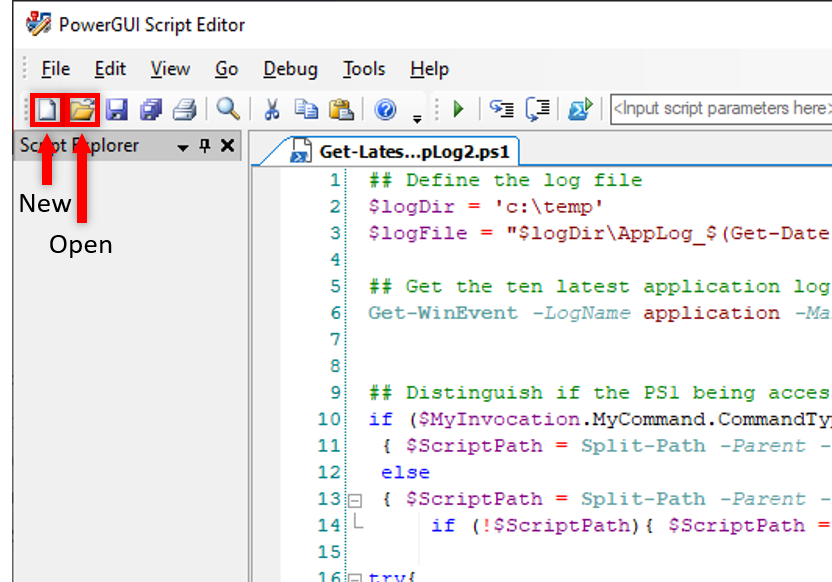This screenshot has height=582, width=832.
Task: Click the PowerShell run-in-console icon
Action: tap(580, 109)
